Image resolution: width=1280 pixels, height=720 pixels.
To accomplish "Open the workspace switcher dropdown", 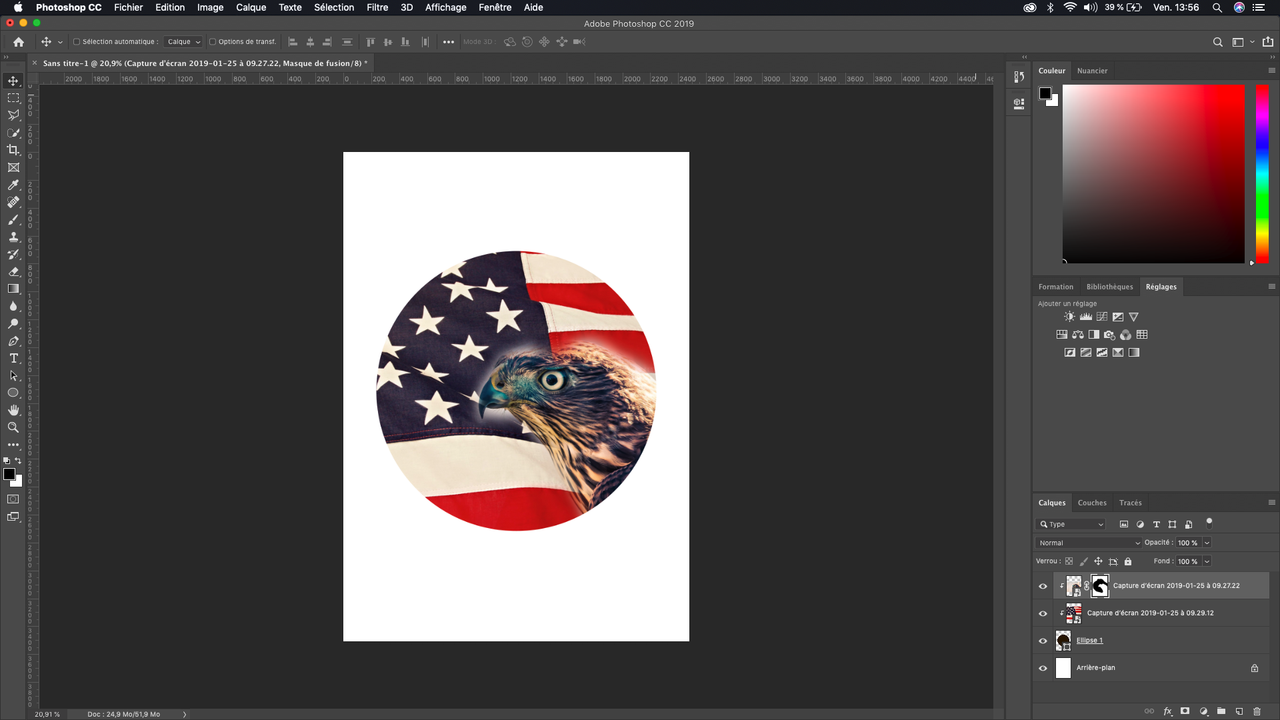I will pyautogui.click(x=1242, y=42).
